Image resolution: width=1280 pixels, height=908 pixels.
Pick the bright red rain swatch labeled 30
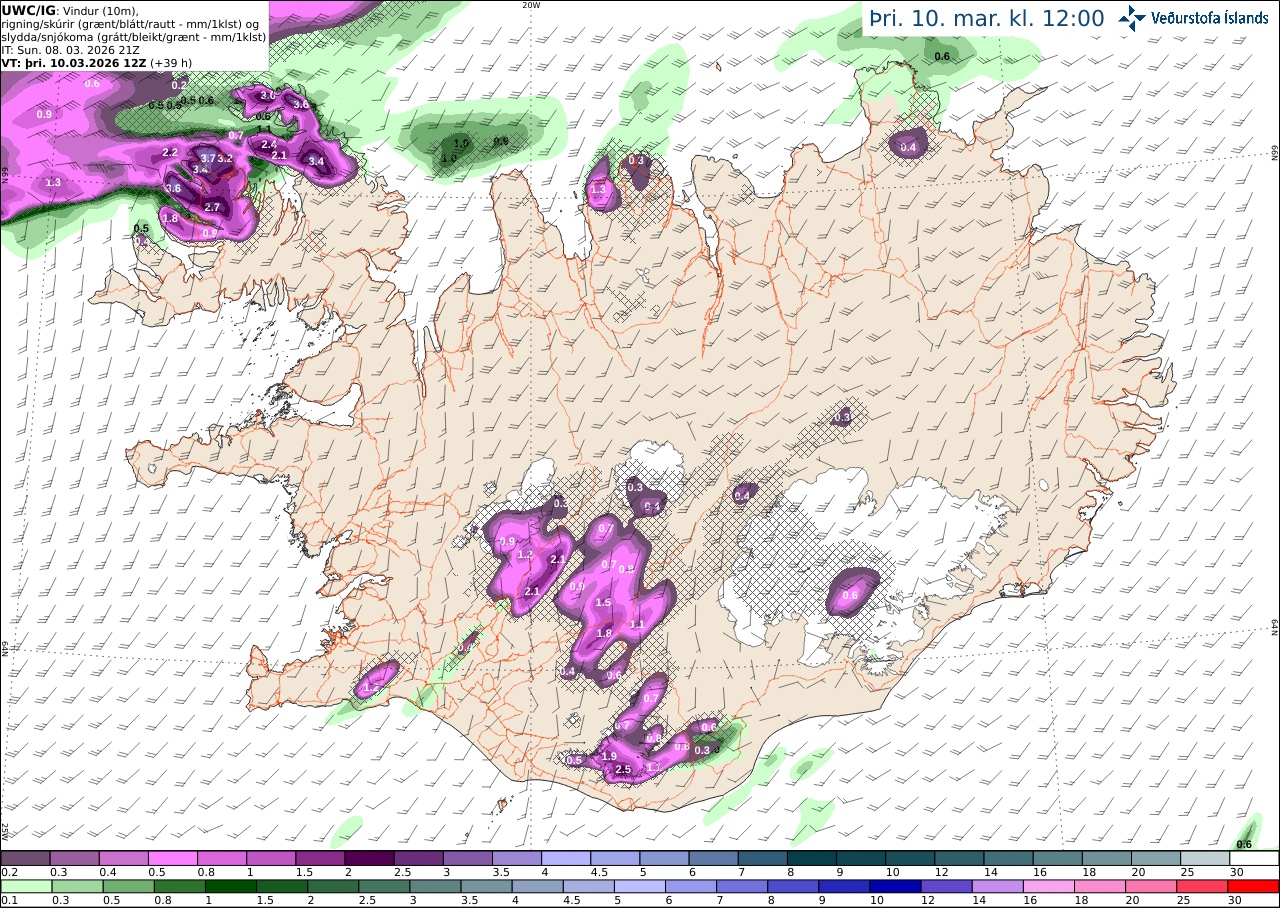[x=1252, y=886]
